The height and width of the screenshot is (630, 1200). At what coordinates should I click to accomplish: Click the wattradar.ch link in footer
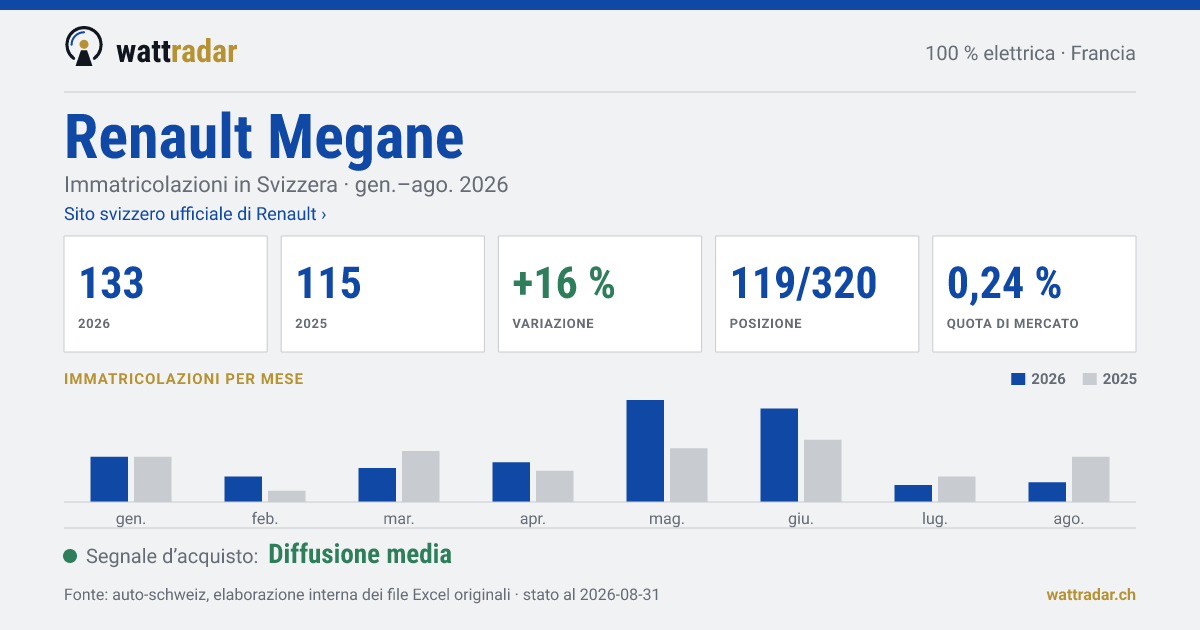coord(1091,595)
